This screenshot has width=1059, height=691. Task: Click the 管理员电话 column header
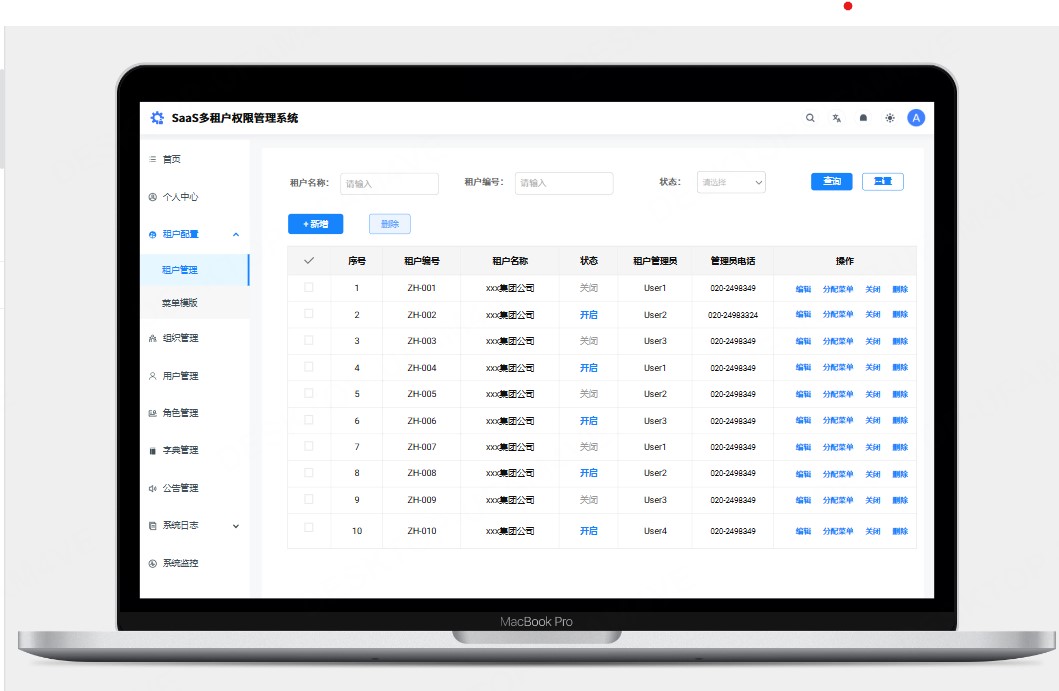(x=733, y=261)
